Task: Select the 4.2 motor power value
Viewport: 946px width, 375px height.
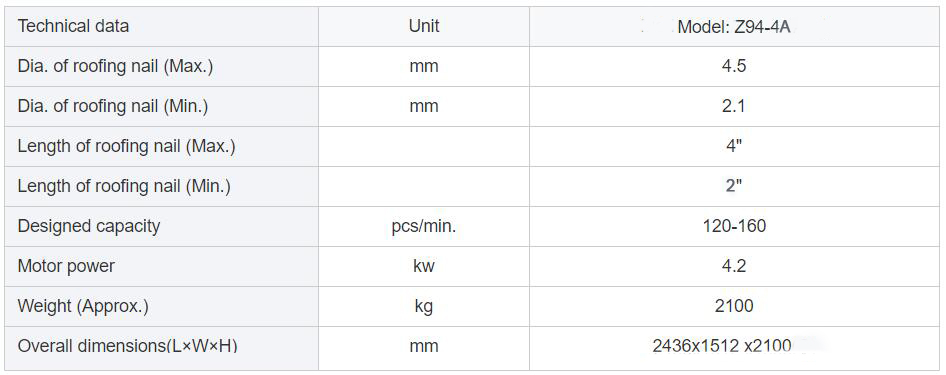Action: (x=734, y=266)
